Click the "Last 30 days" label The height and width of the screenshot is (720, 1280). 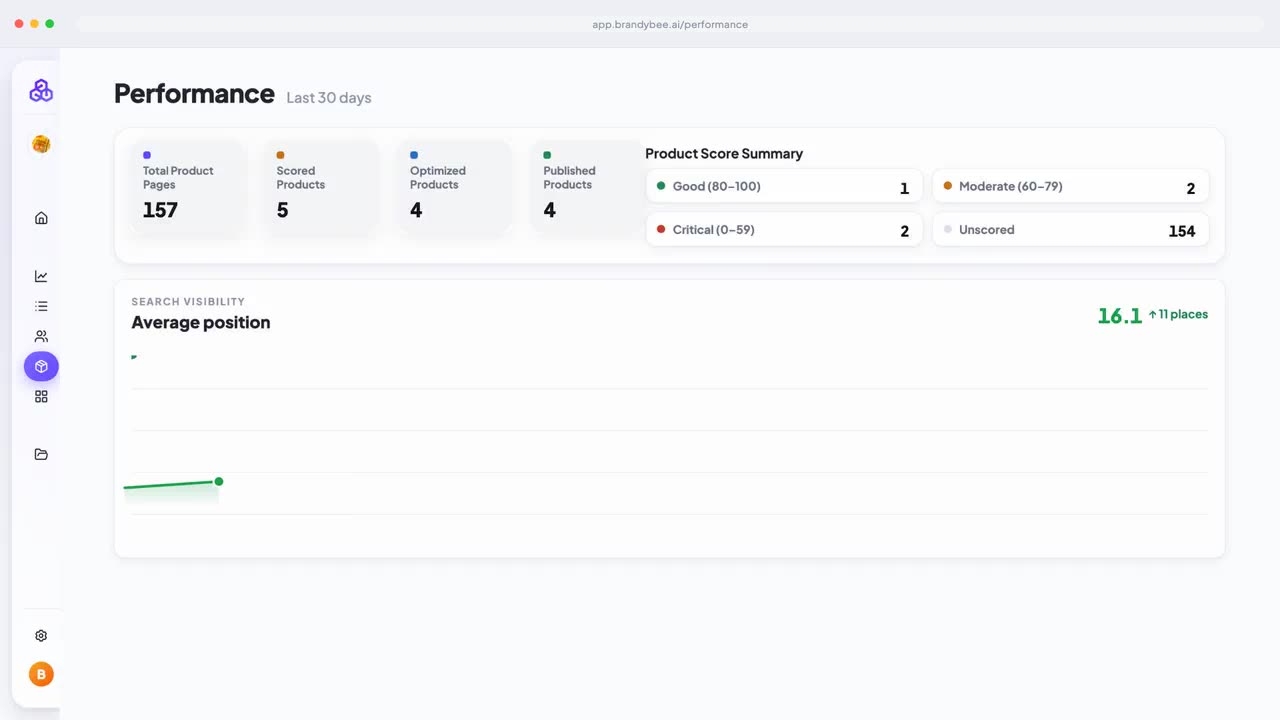[x=329, y=98]
